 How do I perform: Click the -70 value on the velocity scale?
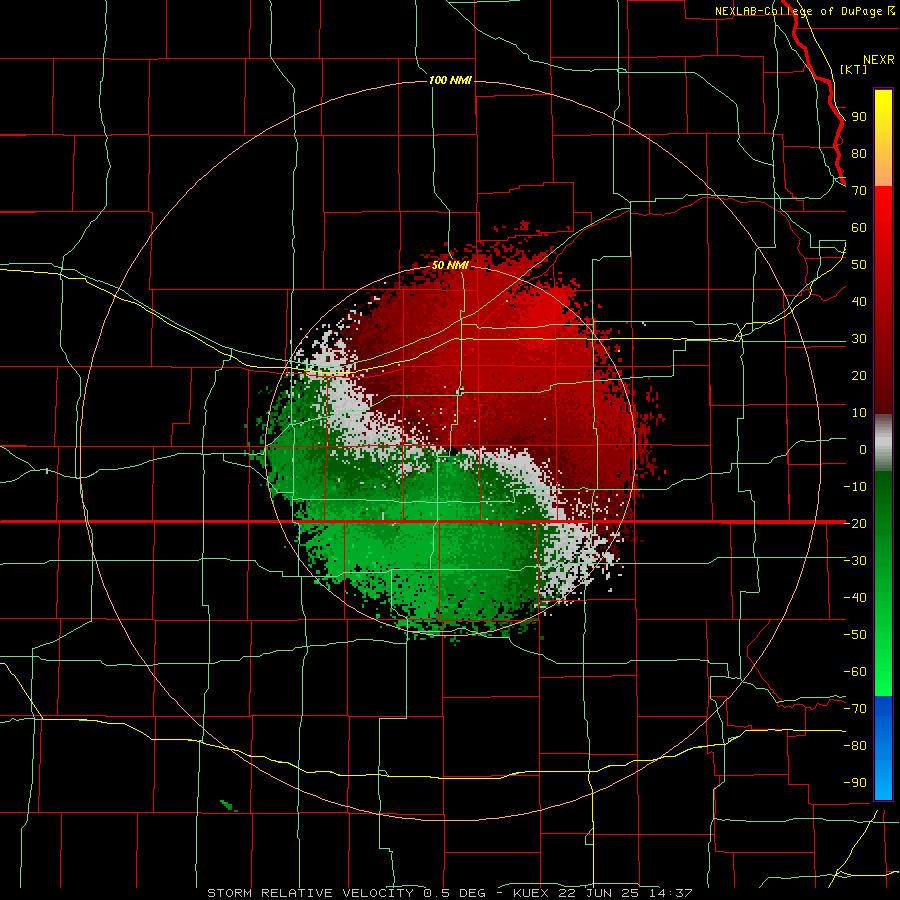point(855,708)
